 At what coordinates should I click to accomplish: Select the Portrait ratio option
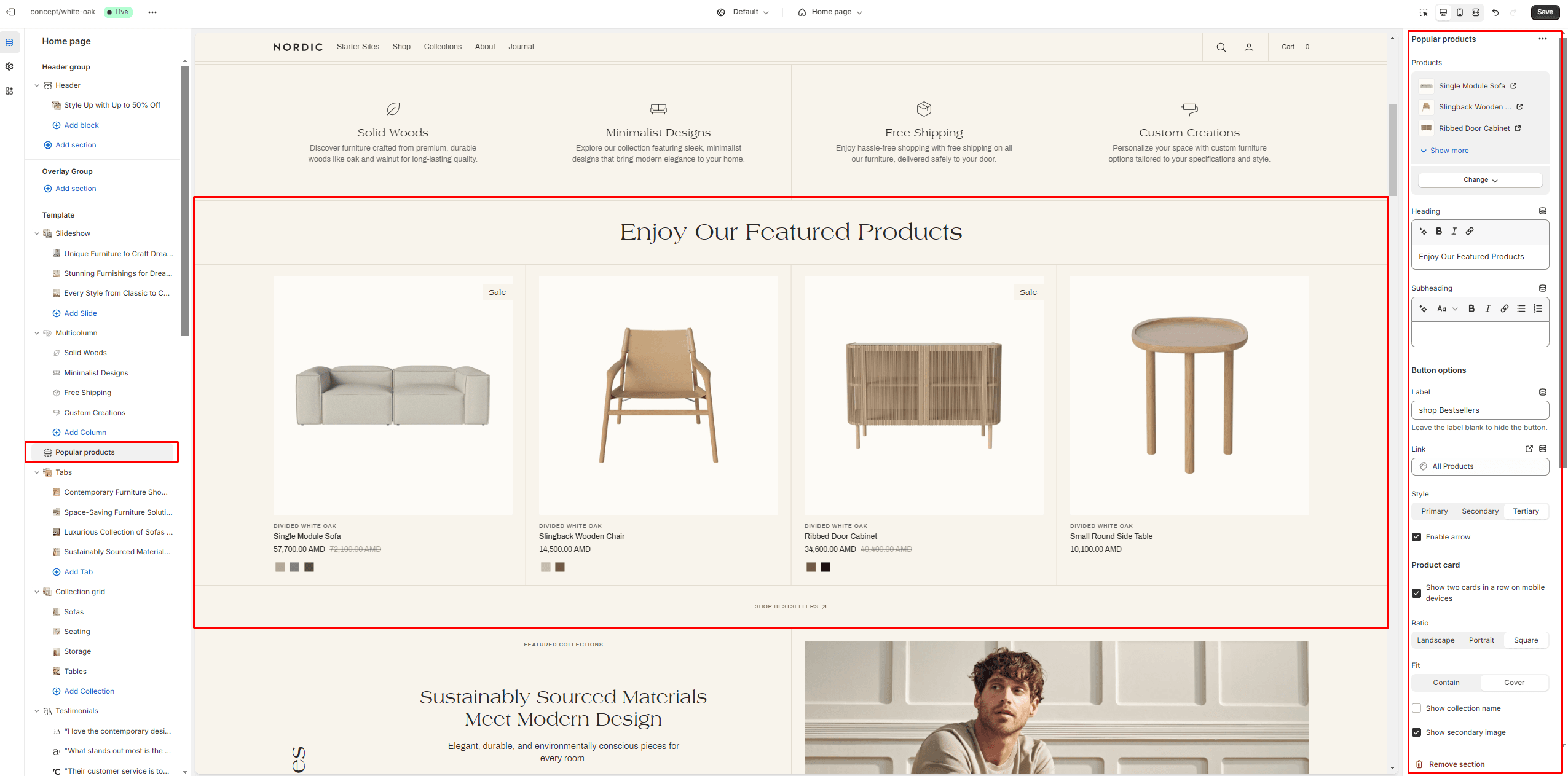(1481, 640)
